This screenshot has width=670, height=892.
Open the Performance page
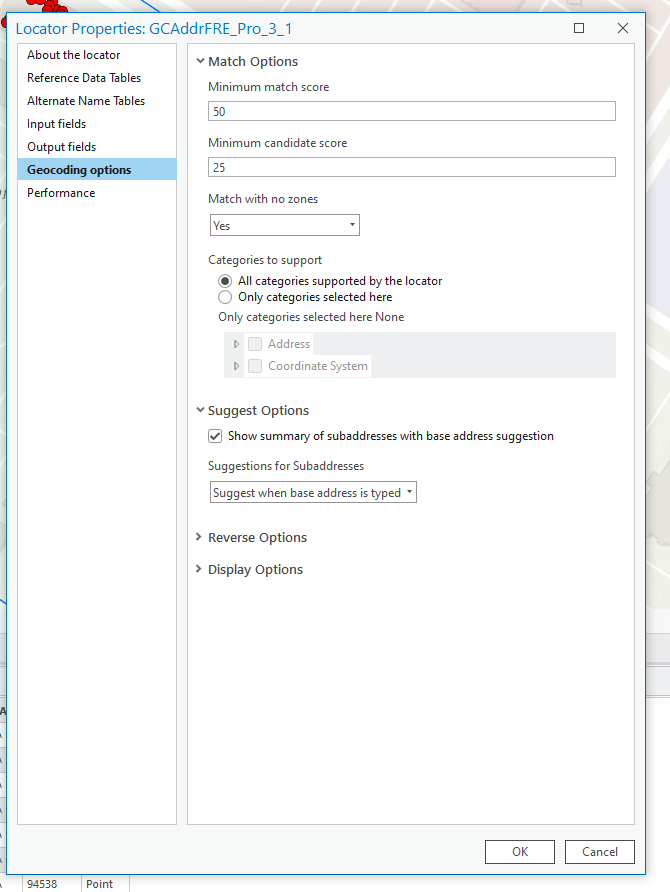click(97, 193)
